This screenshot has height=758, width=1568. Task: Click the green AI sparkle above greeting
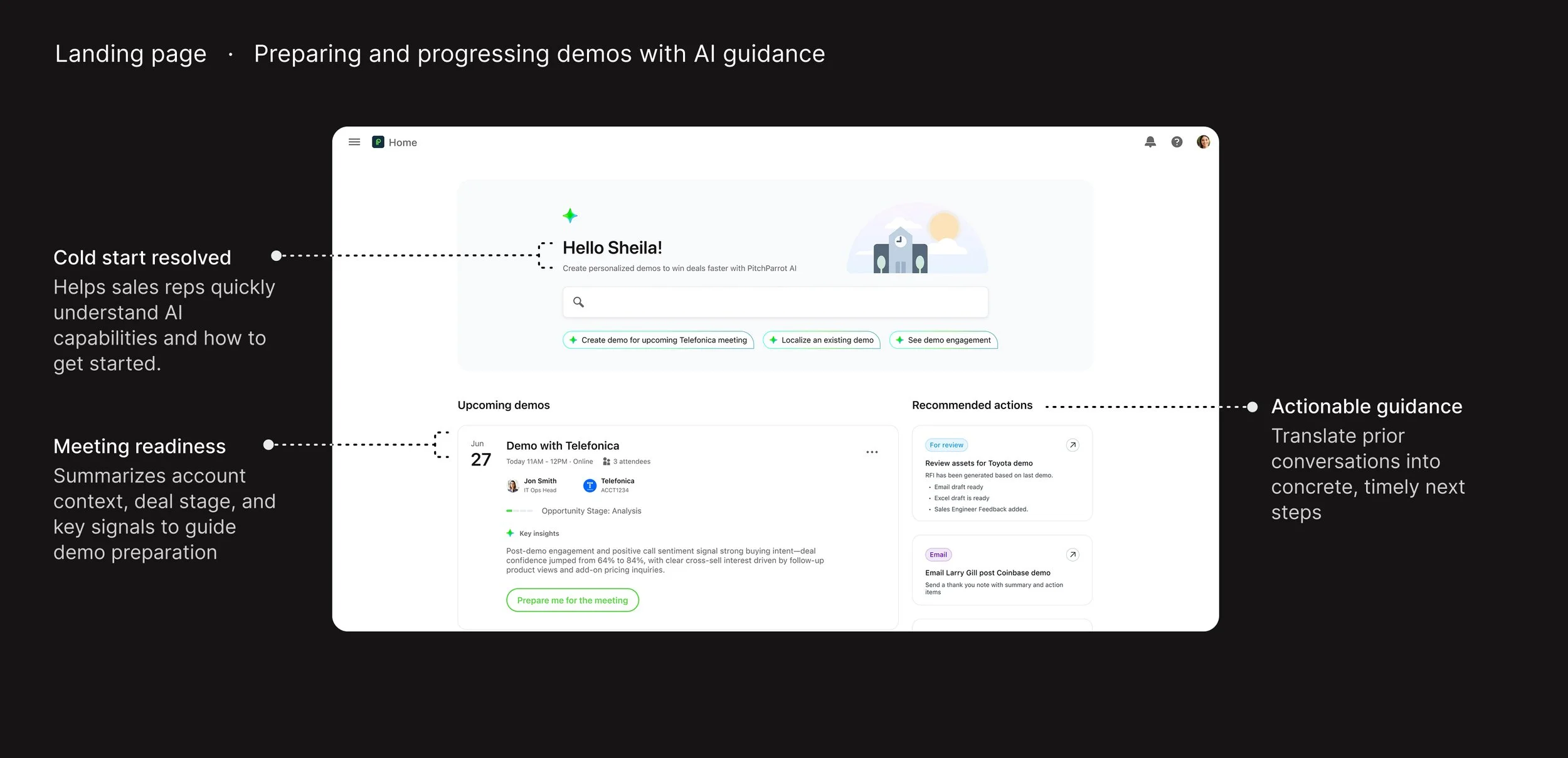pos(570,216)
